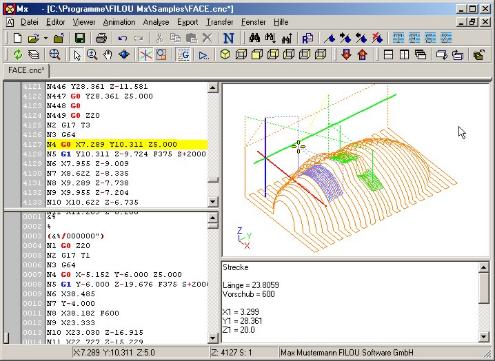Select the zoom magnifier tool
Image resolution: width=495 pixels, height=361 pixels.
click(x=92, y=54)
